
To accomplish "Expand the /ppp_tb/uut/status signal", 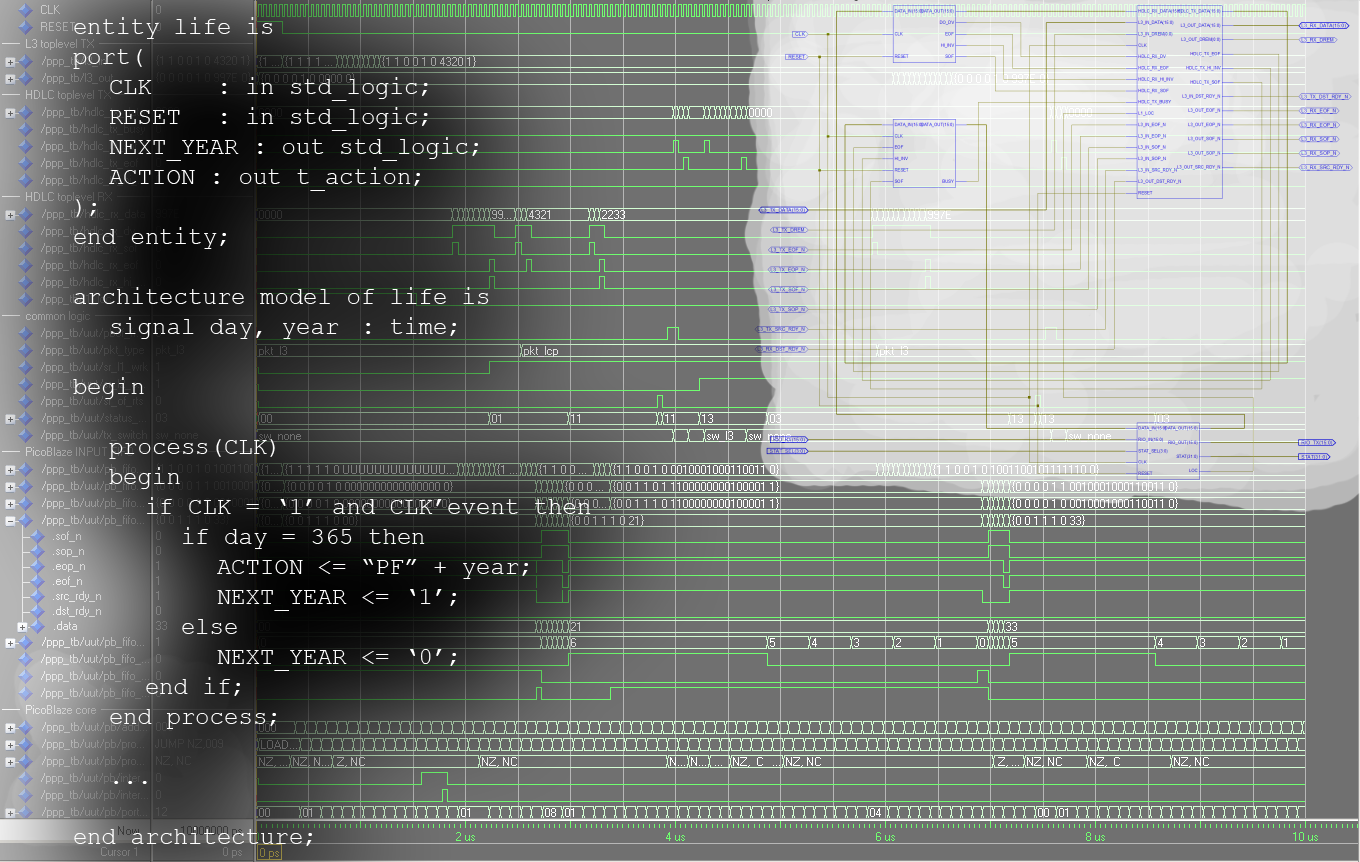I will pos(10,418).
